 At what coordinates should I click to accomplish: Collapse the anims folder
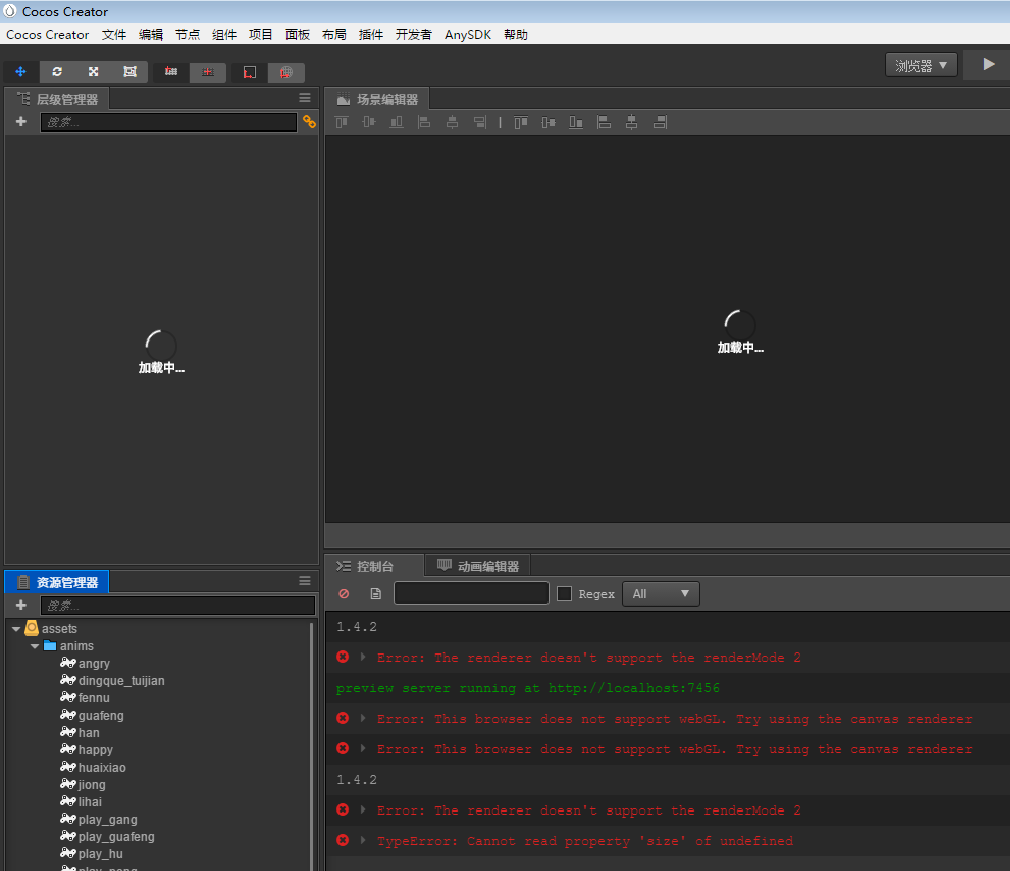[x=35, y=646]
